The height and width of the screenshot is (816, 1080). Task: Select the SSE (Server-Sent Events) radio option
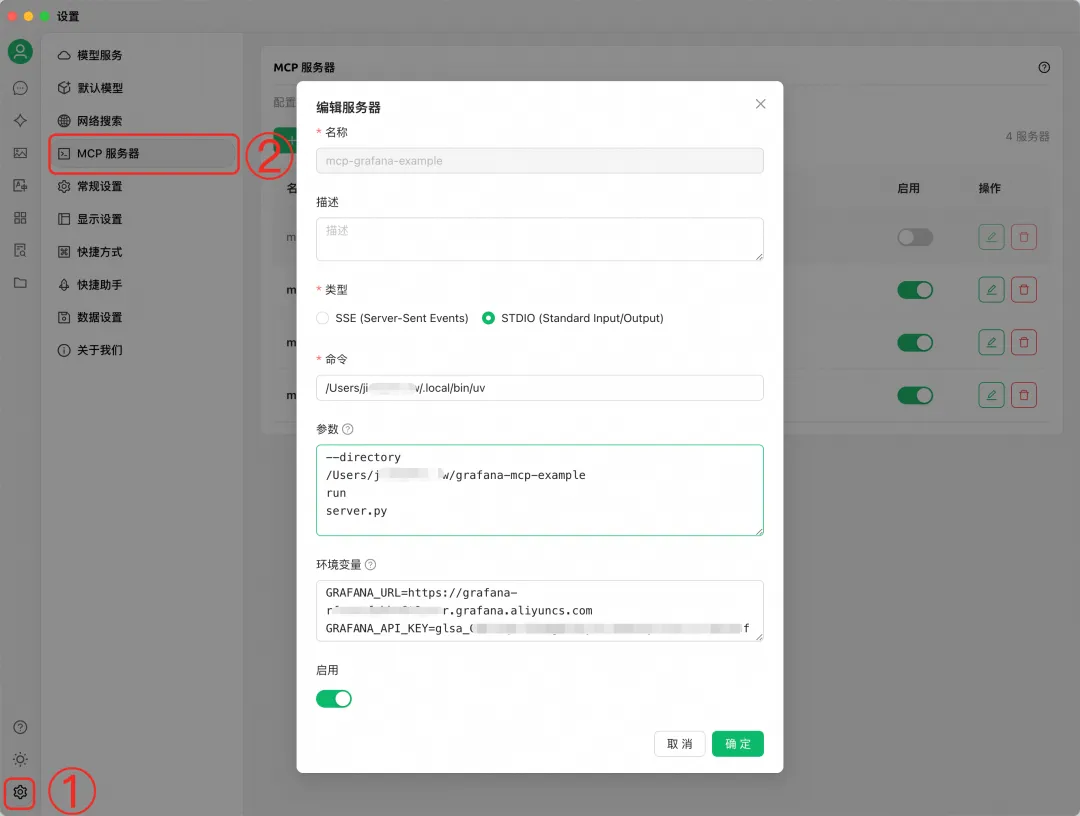coord(322,318)
